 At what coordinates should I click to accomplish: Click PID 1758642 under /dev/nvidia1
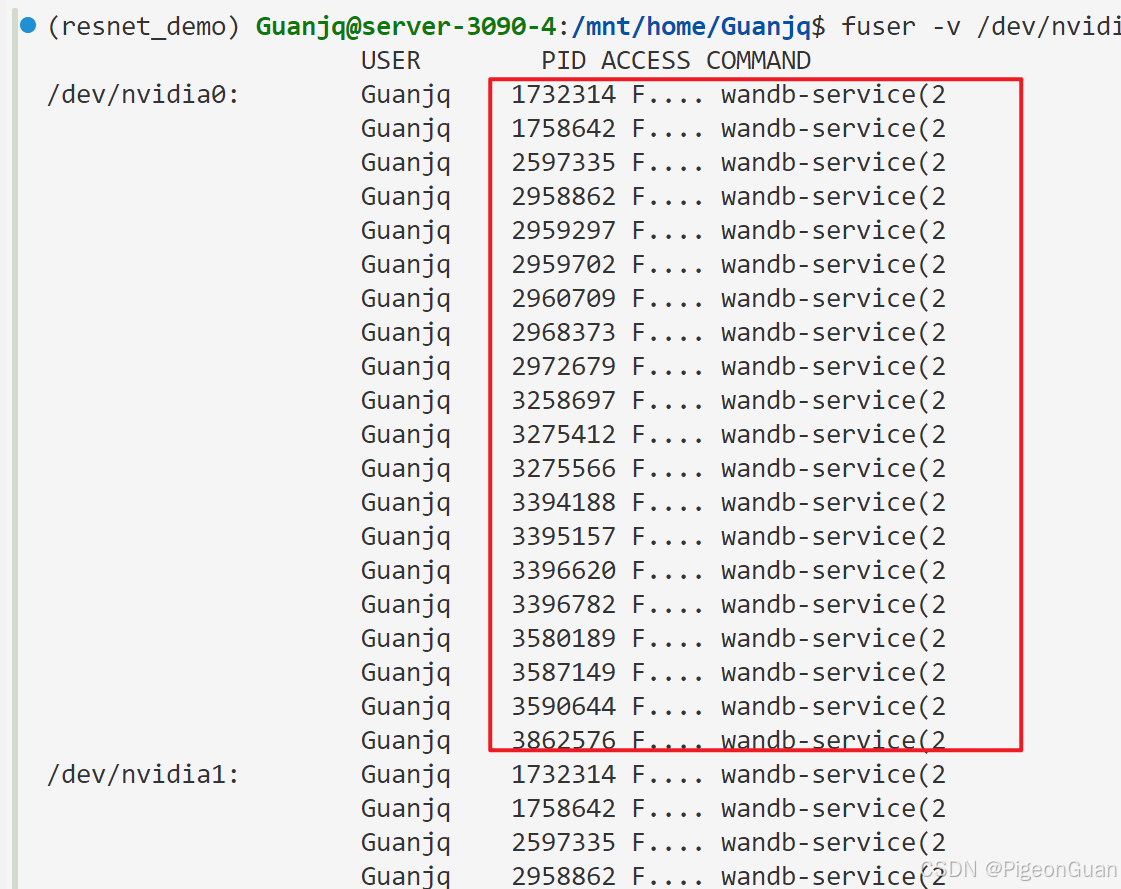[x=563, y=808]
